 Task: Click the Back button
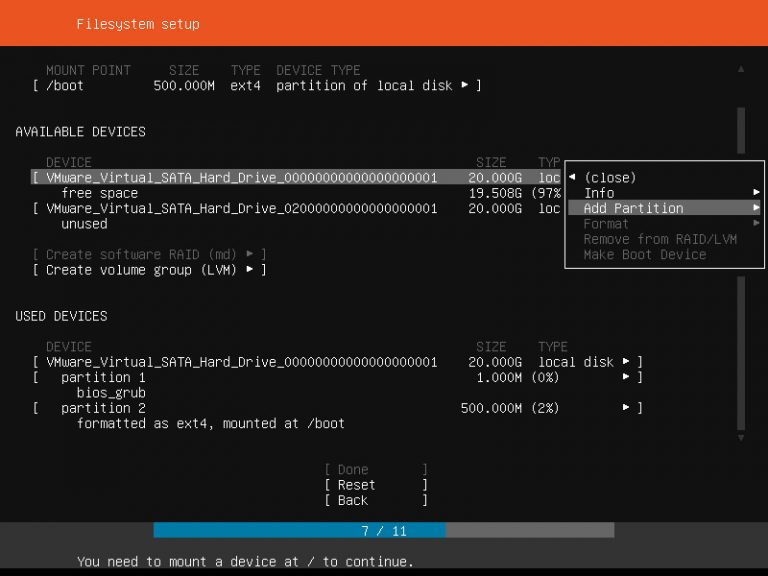(376, 501)
